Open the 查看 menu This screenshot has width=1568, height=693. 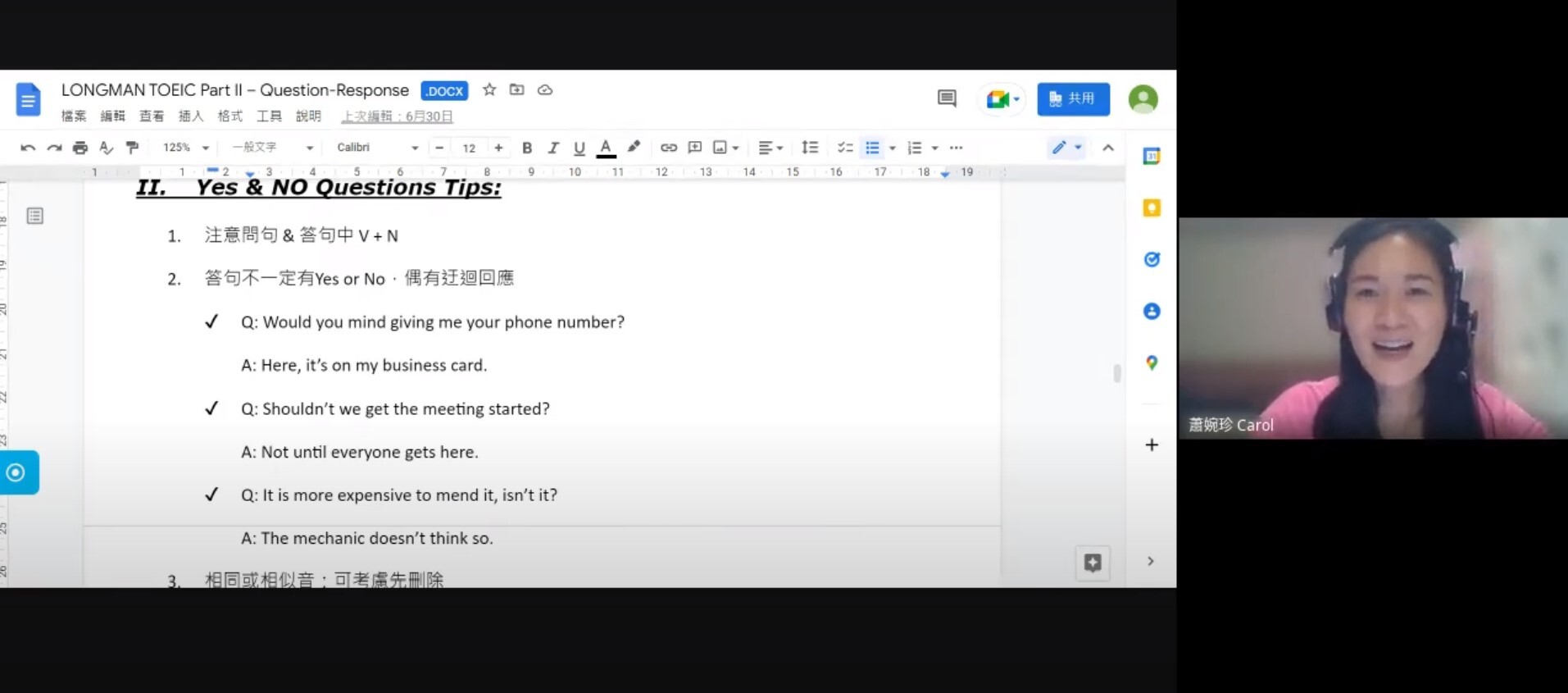point(152,116)
